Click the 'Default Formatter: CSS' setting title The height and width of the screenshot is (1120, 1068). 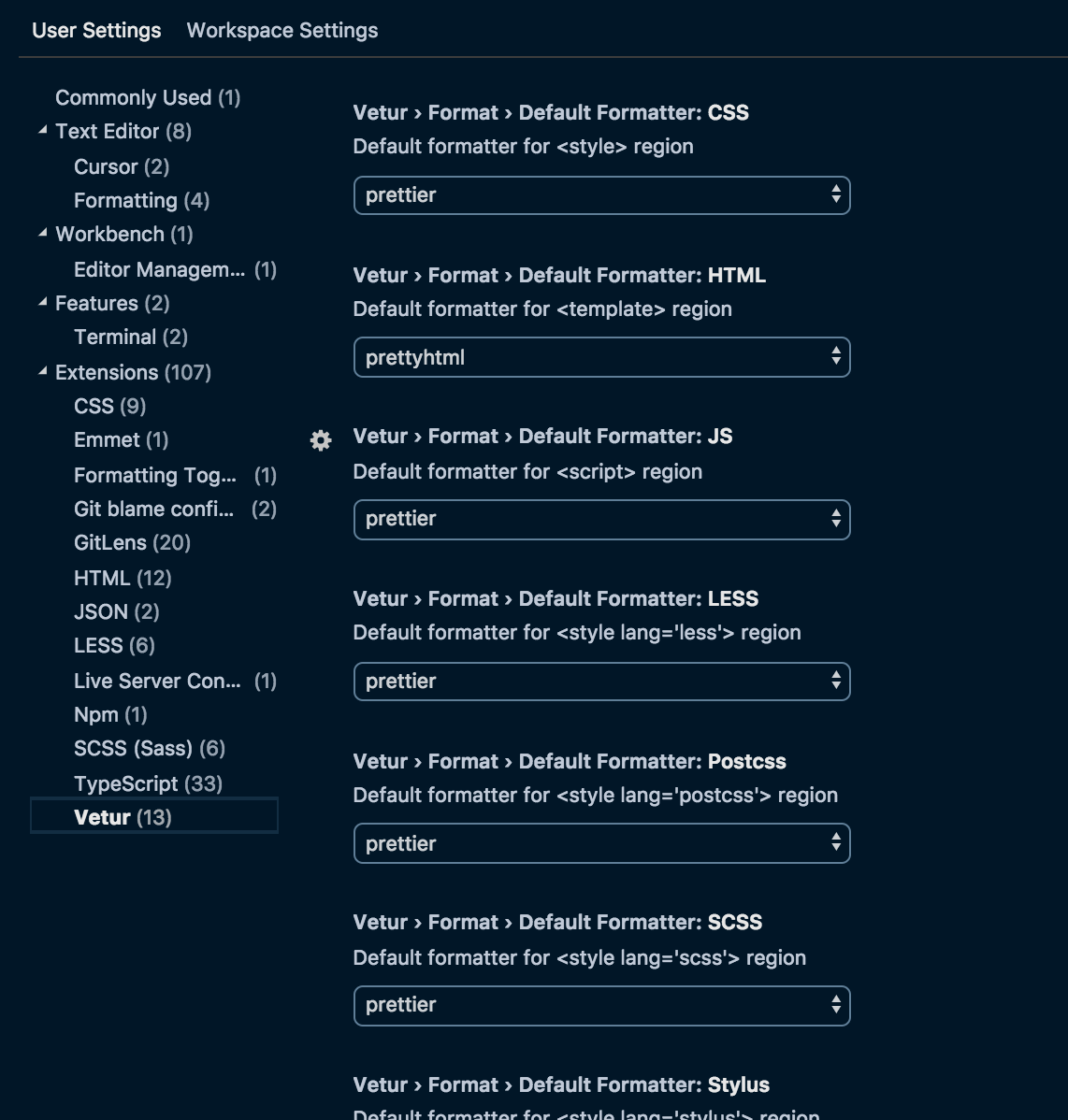pyautogui.click(x=551, y=113)
